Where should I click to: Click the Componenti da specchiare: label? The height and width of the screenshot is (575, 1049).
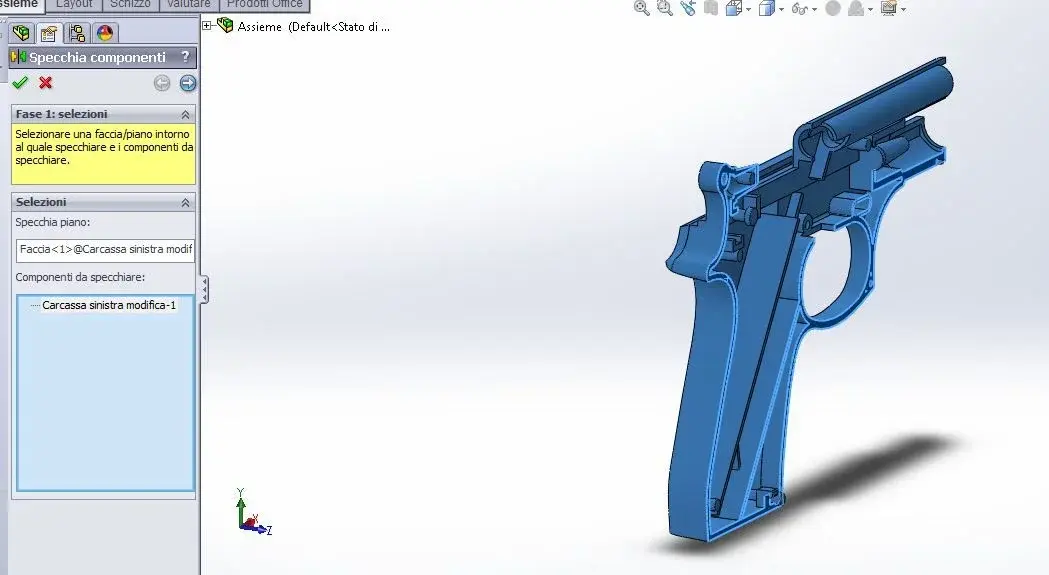click(x=80, y=277)
